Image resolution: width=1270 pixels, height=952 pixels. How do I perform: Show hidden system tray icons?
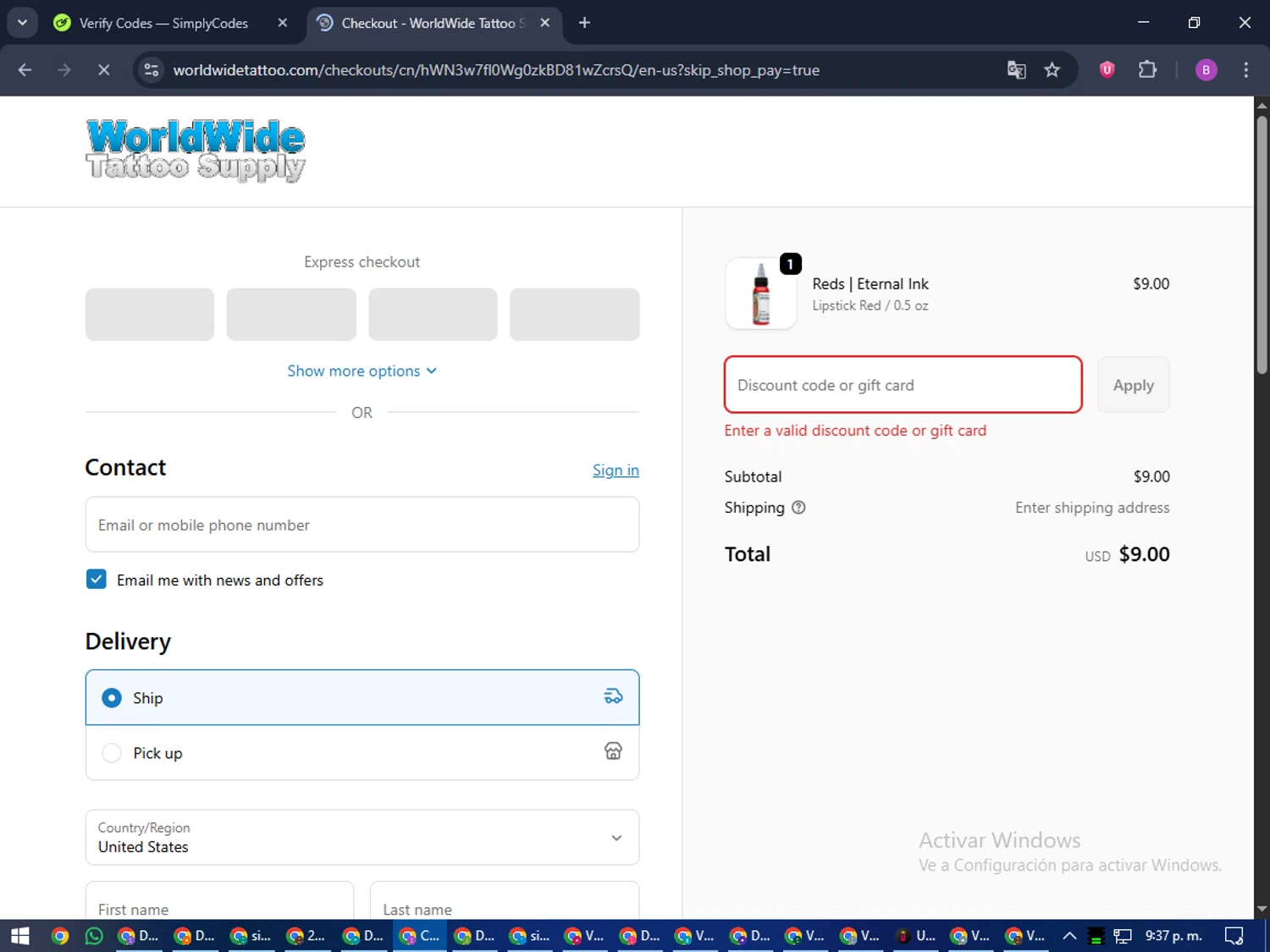click(x=1069, y=936)
